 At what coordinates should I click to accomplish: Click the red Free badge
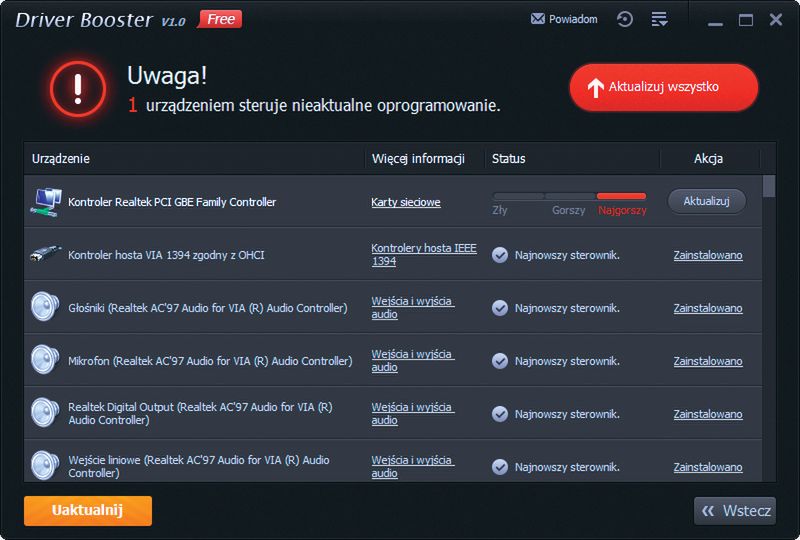[220, 19]
